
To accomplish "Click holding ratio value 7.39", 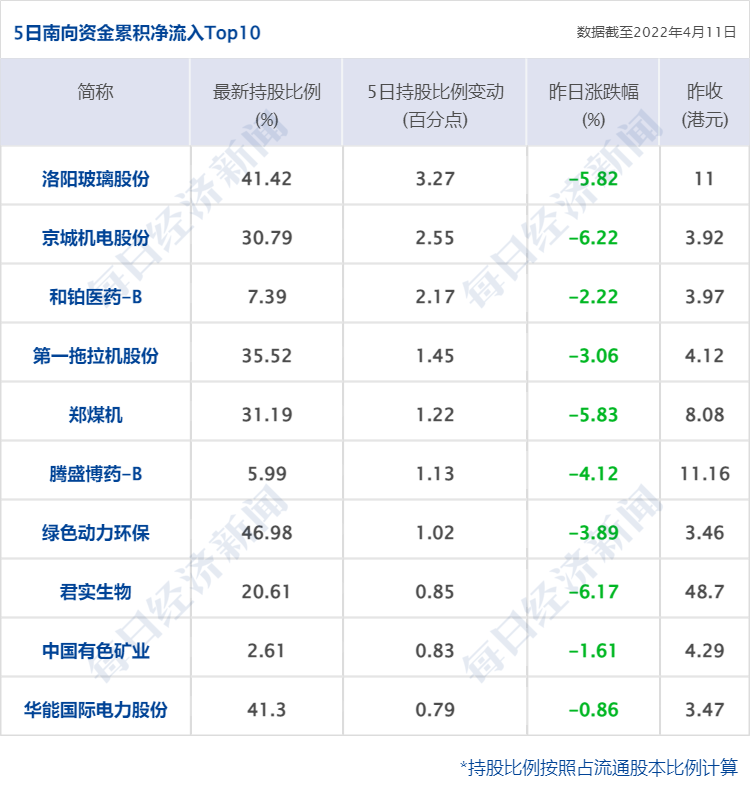I will click(x=267, y=297).
